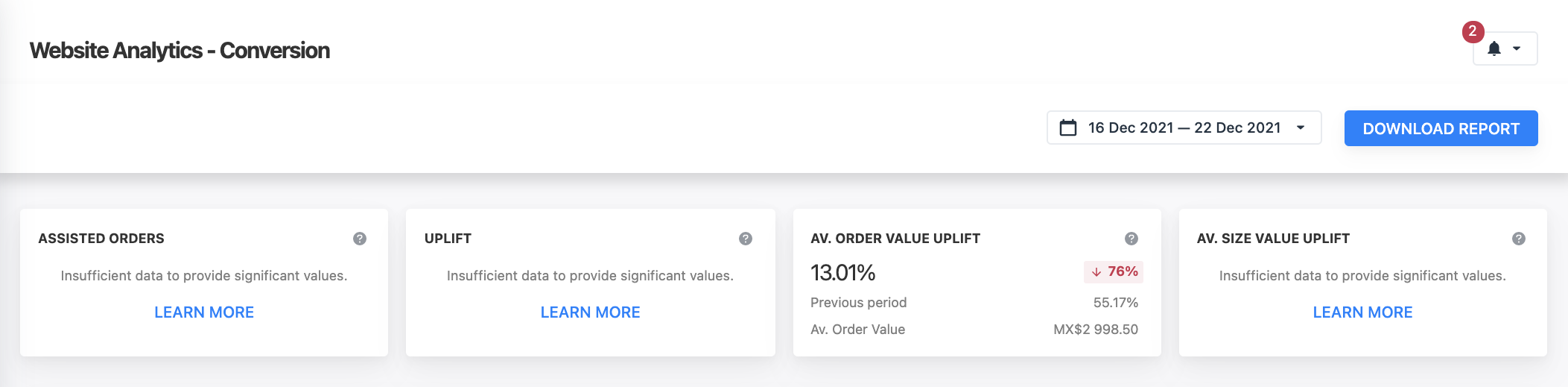Show Av. Order Value Uplift help icon
The image size is (1568, 387).
point(1131,239)
